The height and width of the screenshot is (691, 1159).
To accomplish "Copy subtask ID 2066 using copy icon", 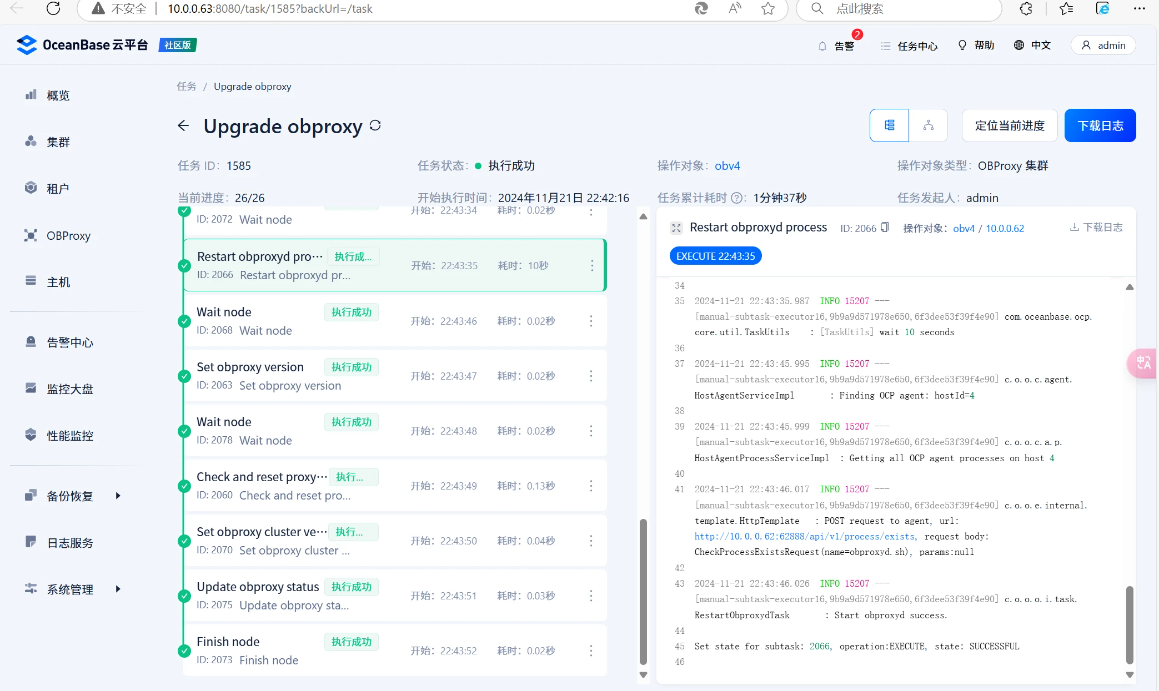I will point(884,227).
